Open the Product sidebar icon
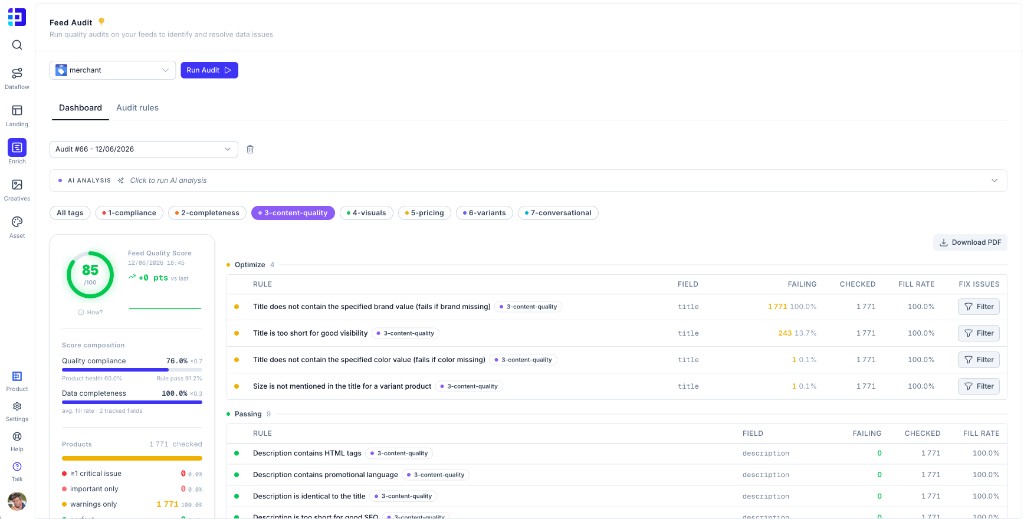1024x519 pixels. [x=17, y=376]
